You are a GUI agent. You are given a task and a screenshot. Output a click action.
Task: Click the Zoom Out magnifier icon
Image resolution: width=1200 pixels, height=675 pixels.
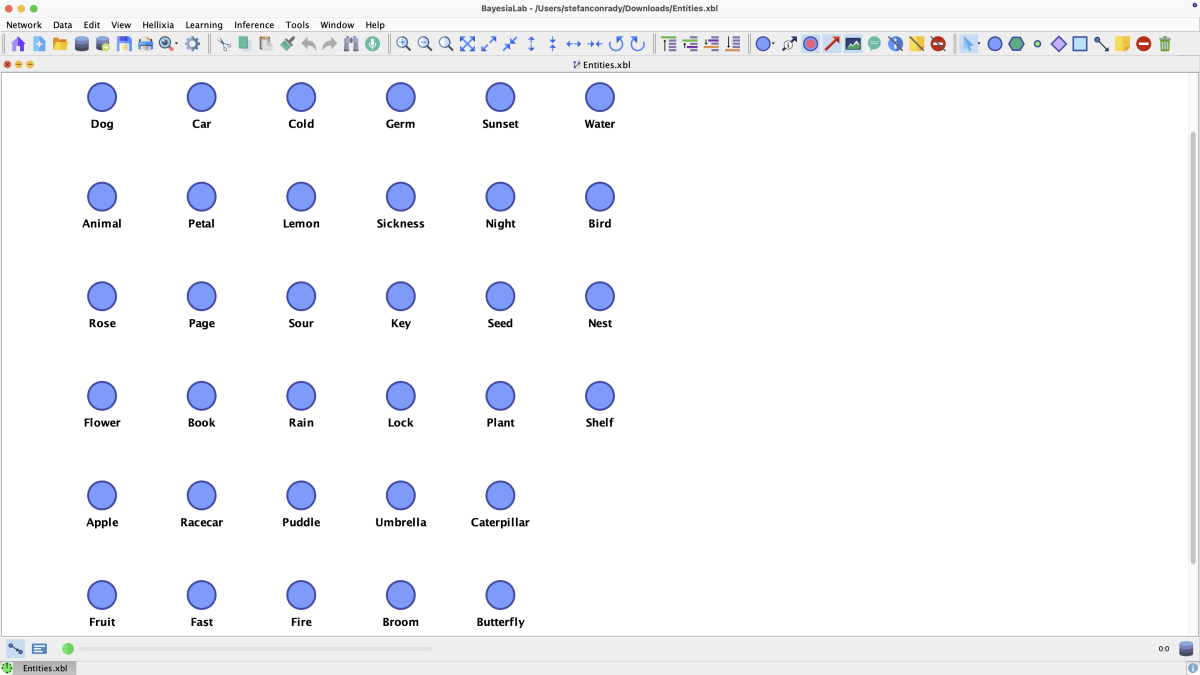coord(425,44)
